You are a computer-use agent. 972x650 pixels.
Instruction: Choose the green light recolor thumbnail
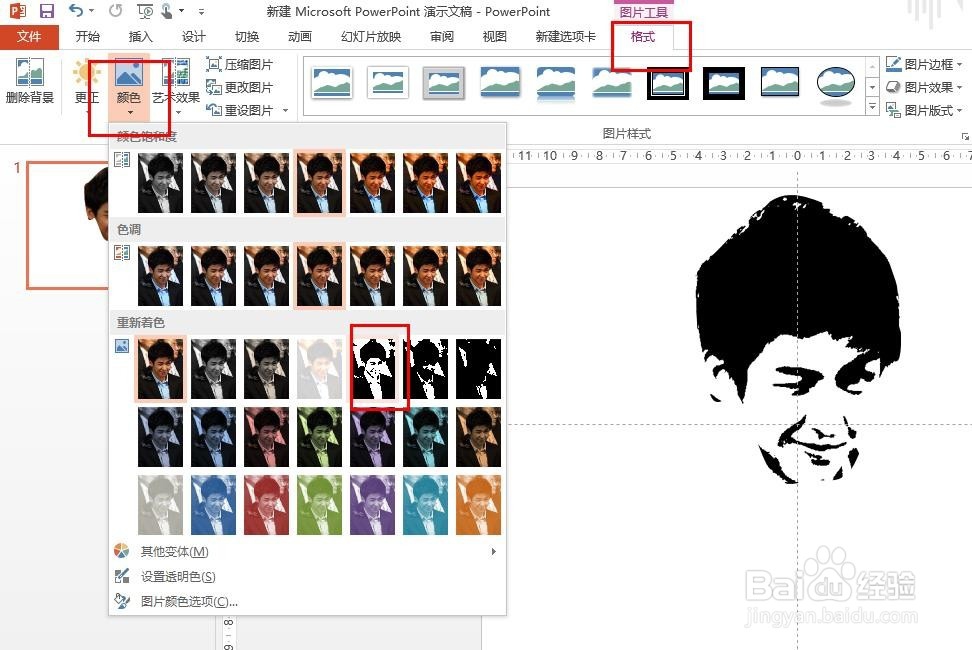tap(319, 505)
